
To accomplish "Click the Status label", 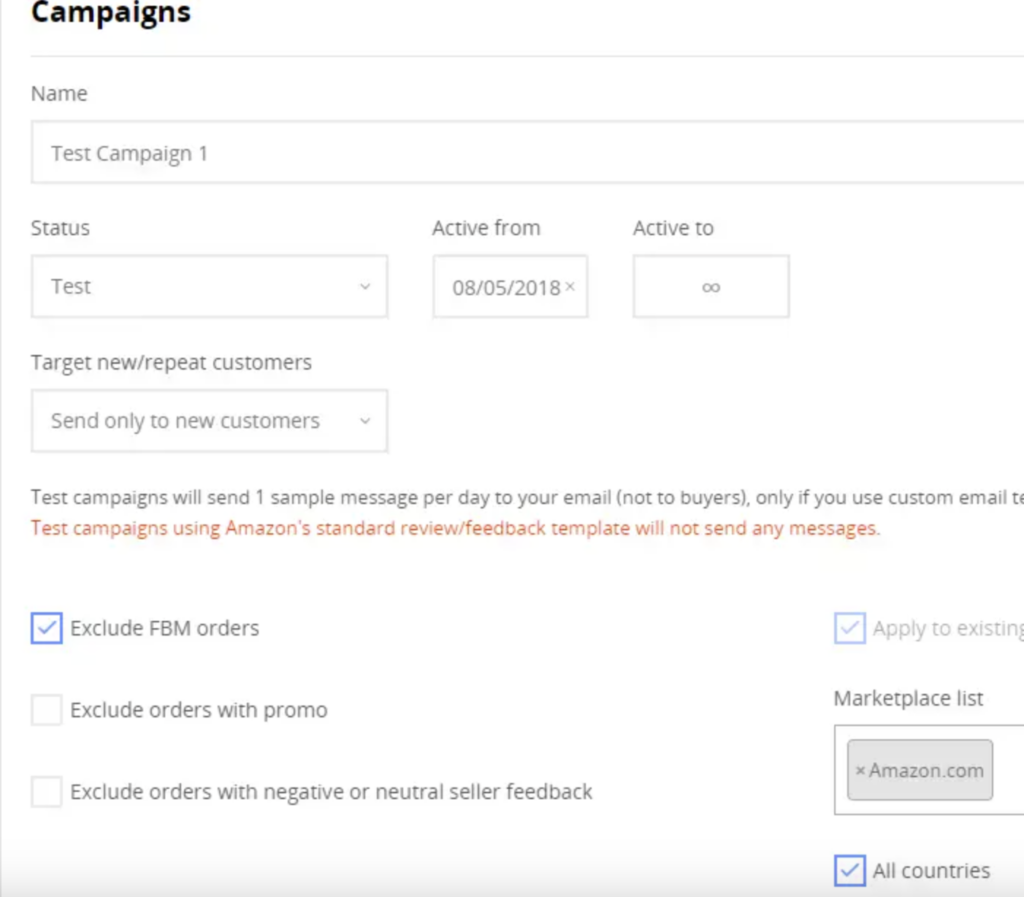I will pyautogui.click(x=60, y=228).
